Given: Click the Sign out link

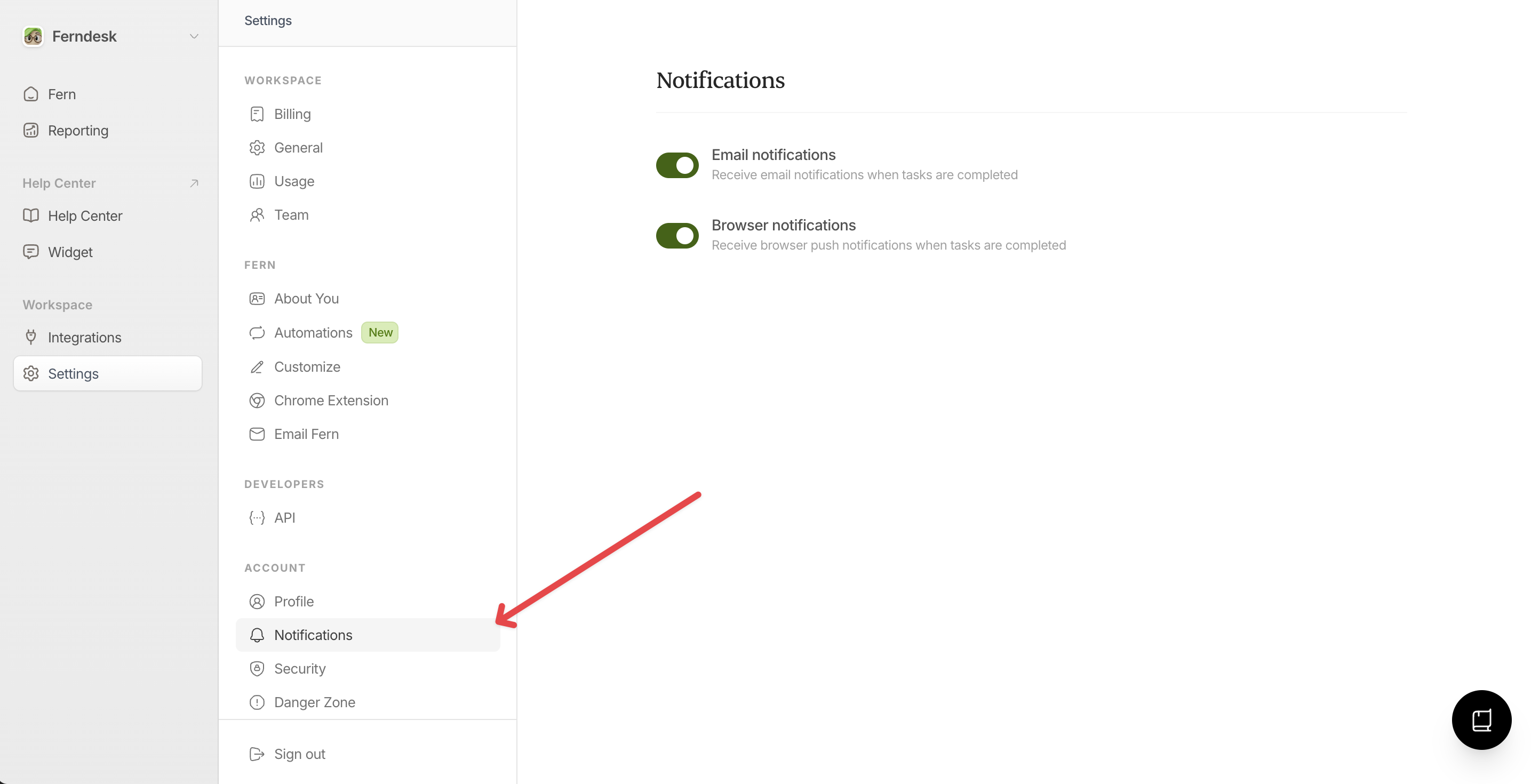Looking at the screenshot, I should click(299, 754).
